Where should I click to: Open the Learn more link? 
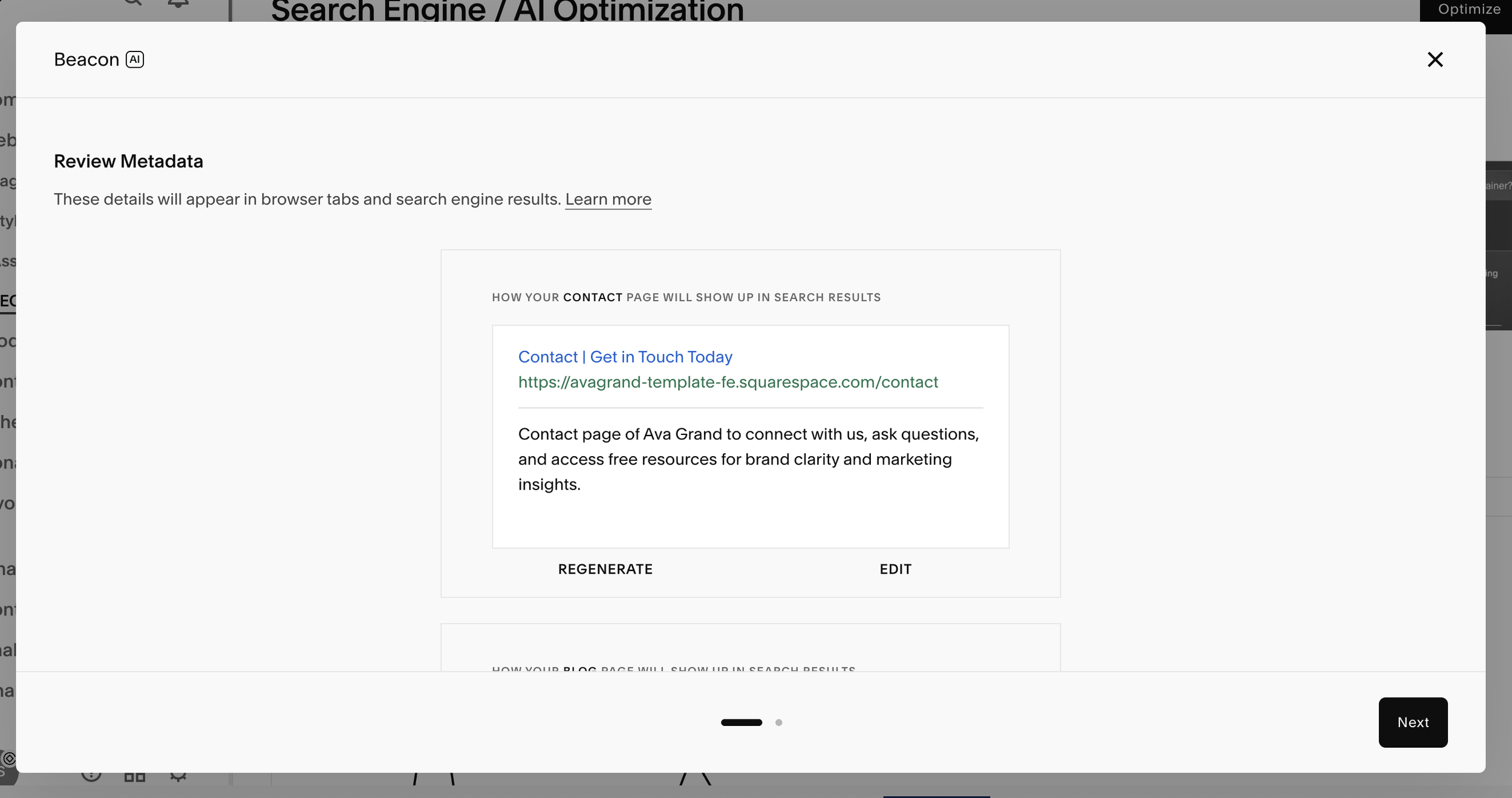pyautogui.click(x=608, y=199)
